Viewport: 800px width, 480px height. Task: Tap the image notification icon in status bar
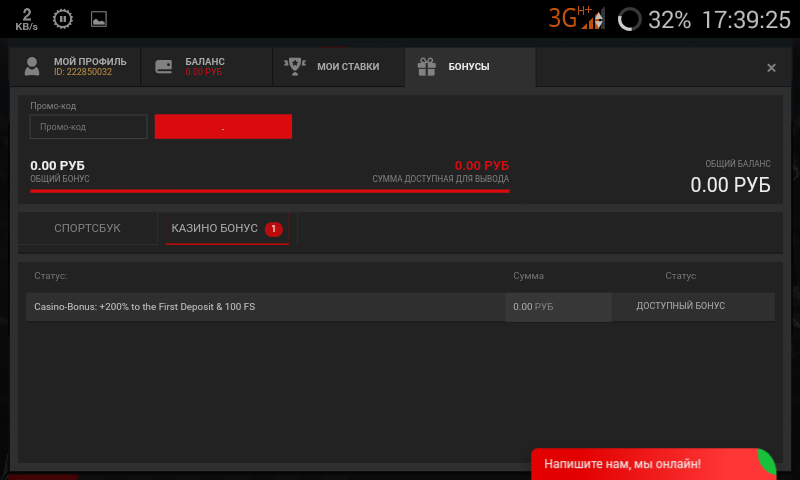[98, 19]
